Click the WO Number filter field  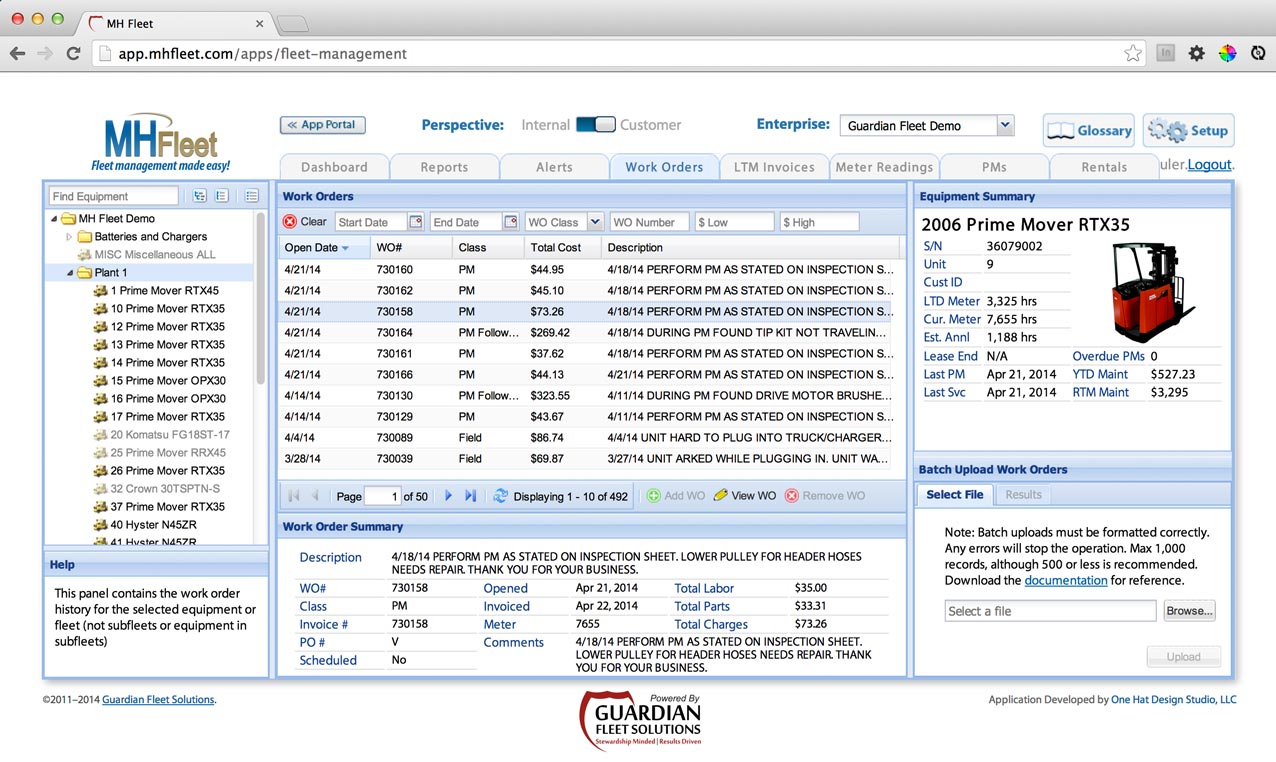click(x=648, y=222)
